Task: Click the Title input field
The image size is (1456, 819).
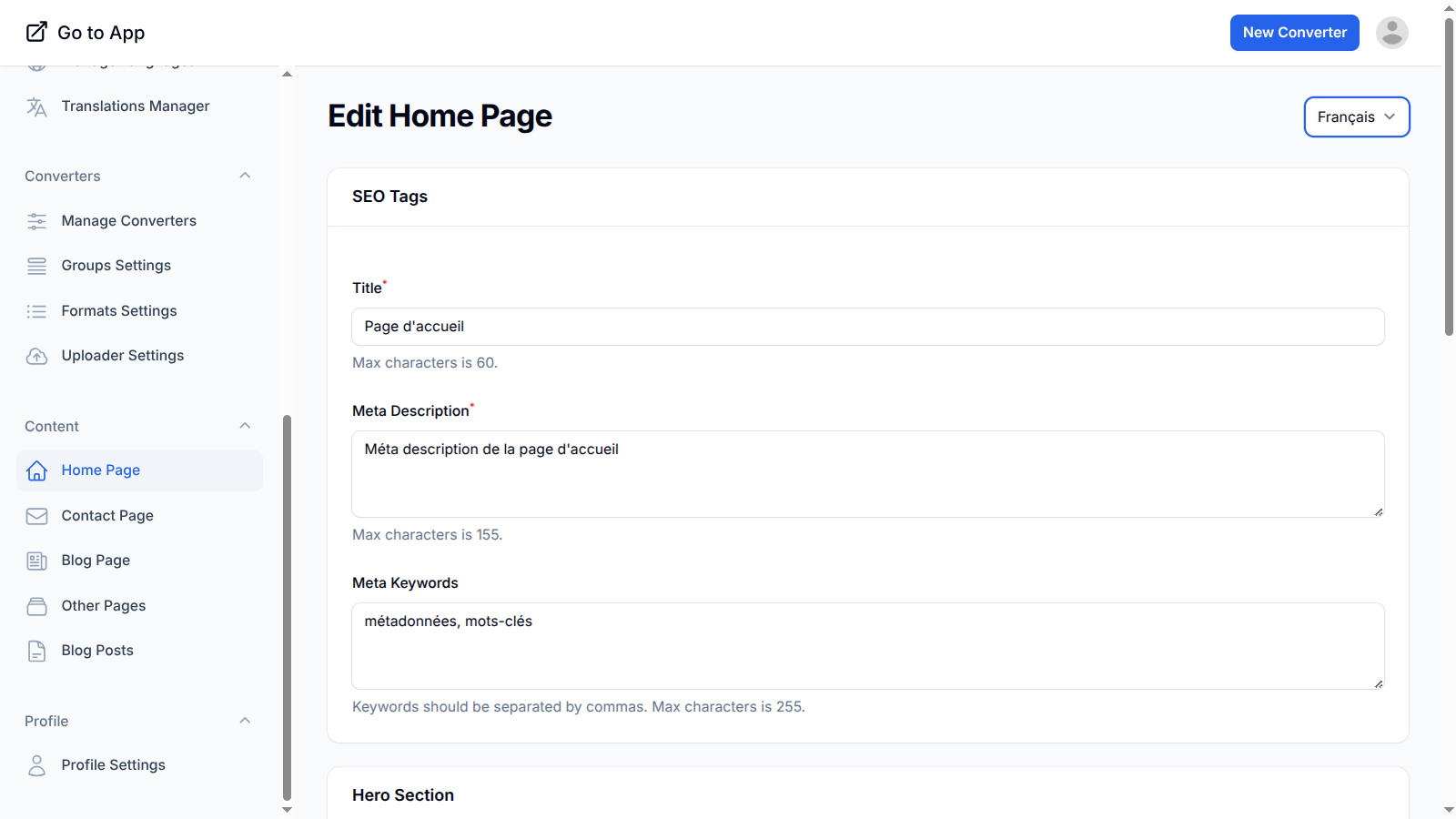Action: tap(867, 327)
